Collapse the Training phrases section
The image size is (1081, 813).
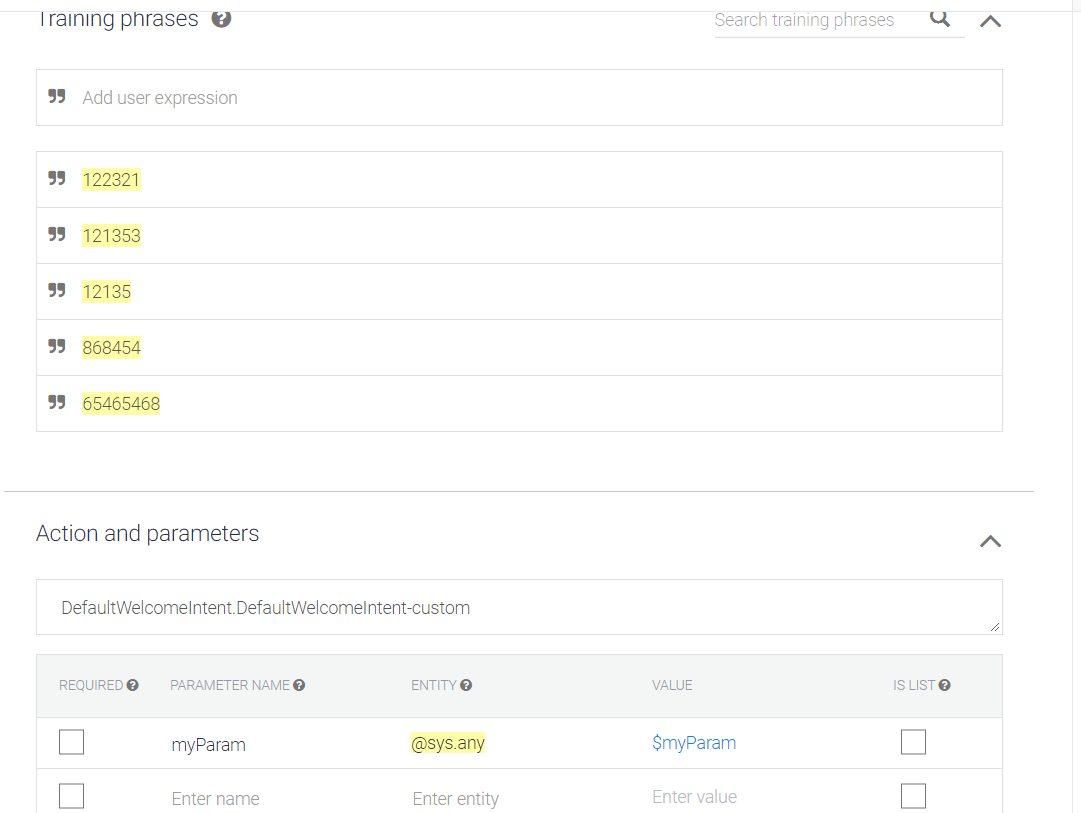click(991, 21)
